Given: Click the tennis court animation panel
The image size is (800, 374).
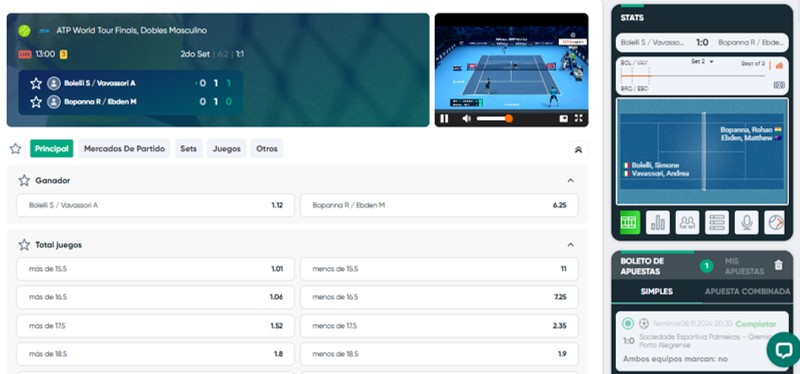Looking at the screenshot, I should click(702, 152).
